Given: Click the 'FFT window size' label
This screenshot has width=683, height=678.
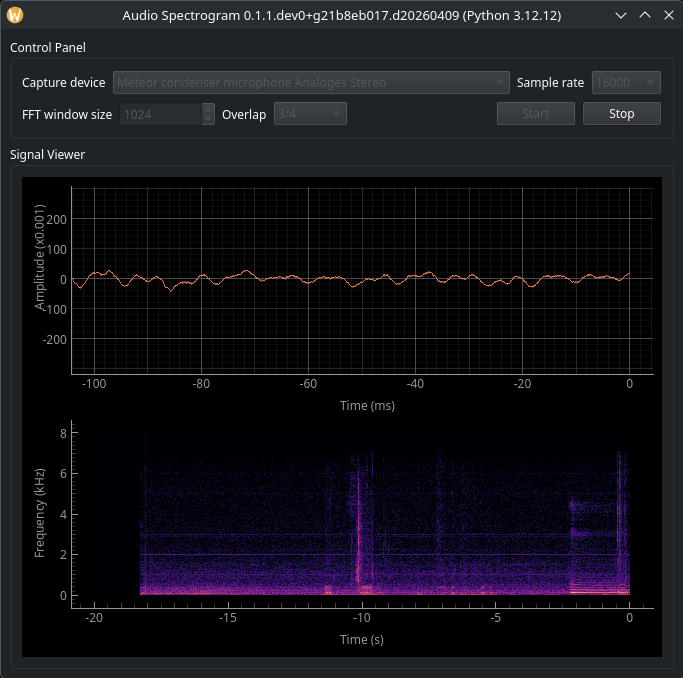Looking at the screenshot, I should 67,115.
